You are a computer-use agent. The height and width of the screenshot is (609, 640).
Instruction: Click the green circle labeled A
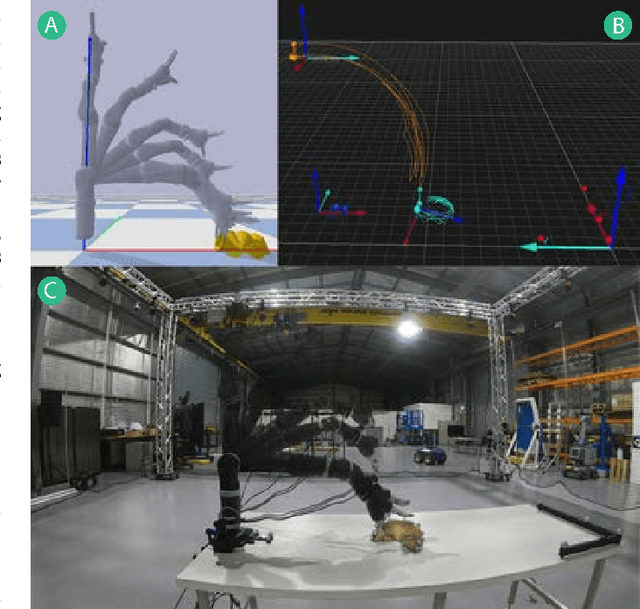tap(52, 25)
